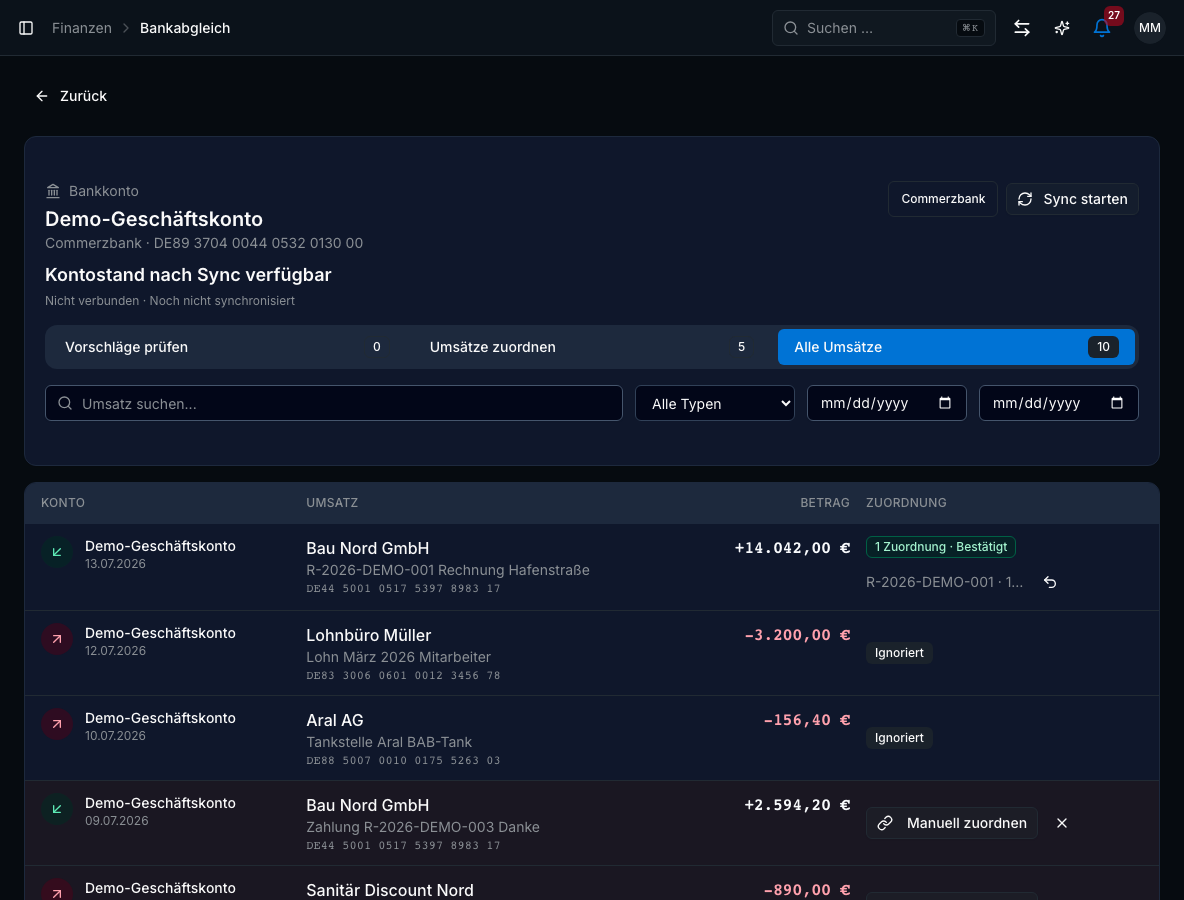Click the −3.200,00 € amount
The width and height of the screenshot is (1184, 900).
pyautogui.click(x=797, y=635)
